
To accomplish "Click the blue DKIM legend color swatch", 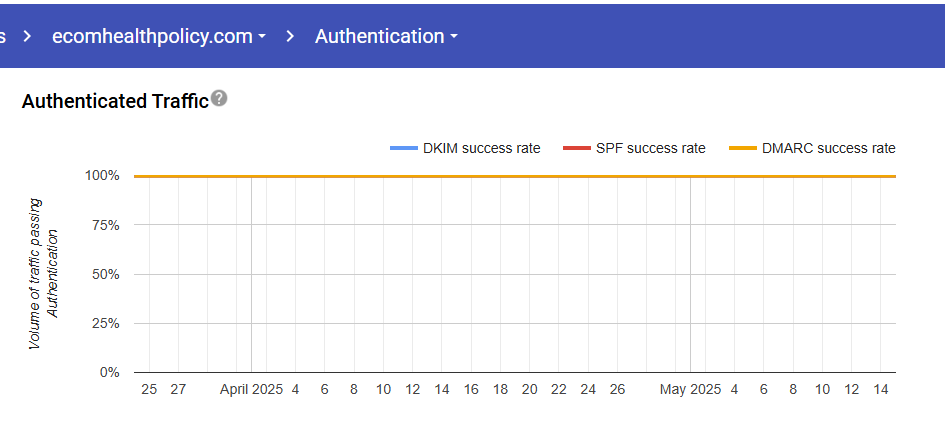I will (403, 149).
